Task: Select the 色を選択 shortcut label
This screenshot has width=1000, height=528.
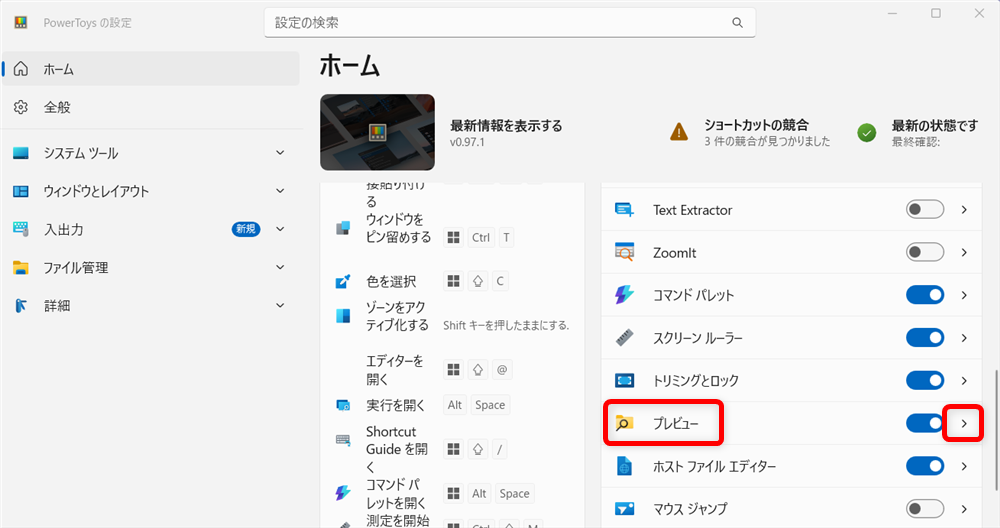Action: [x=391, y=281]
